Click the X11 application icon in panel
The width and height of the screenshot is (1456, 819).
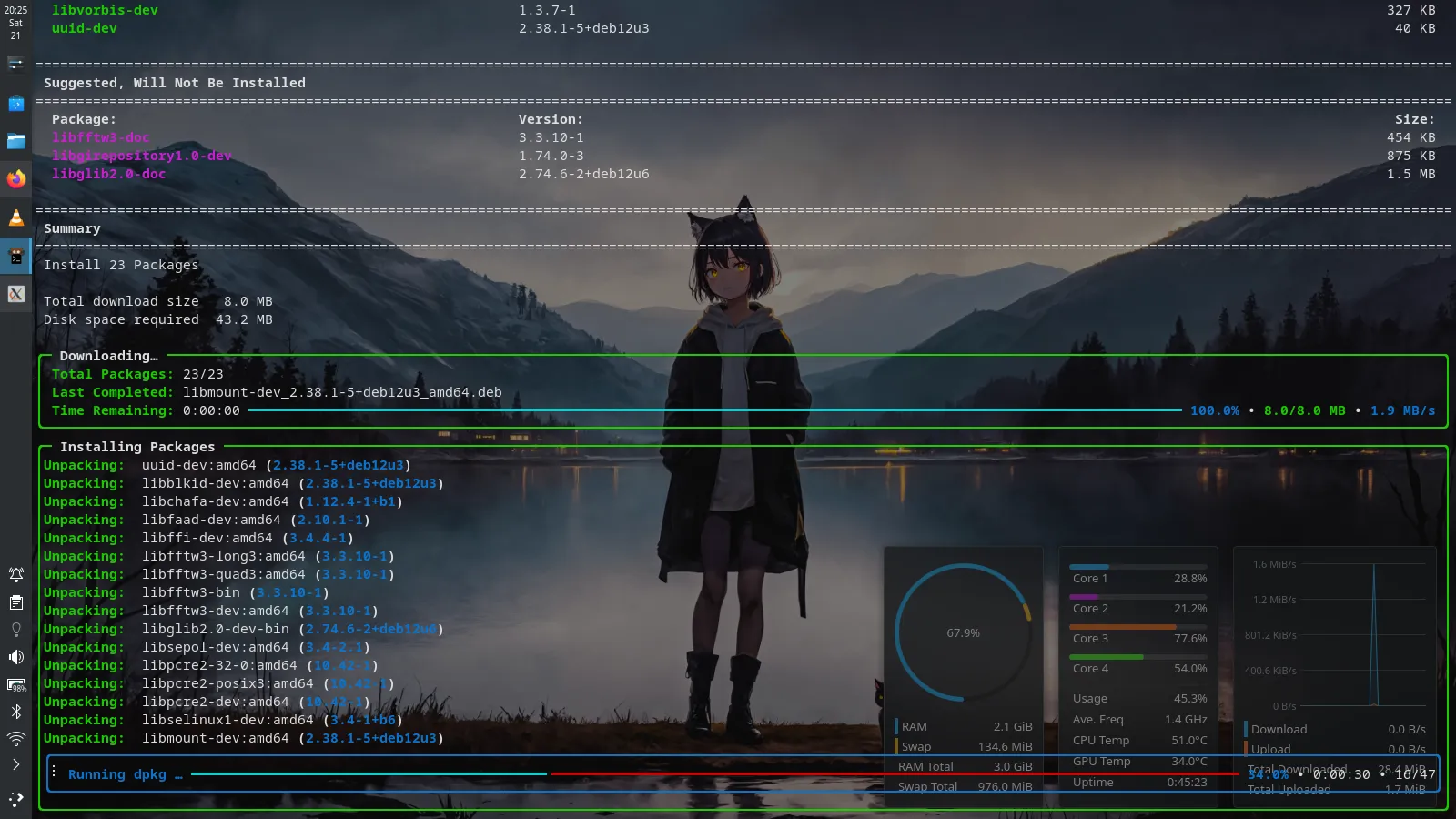15,294
